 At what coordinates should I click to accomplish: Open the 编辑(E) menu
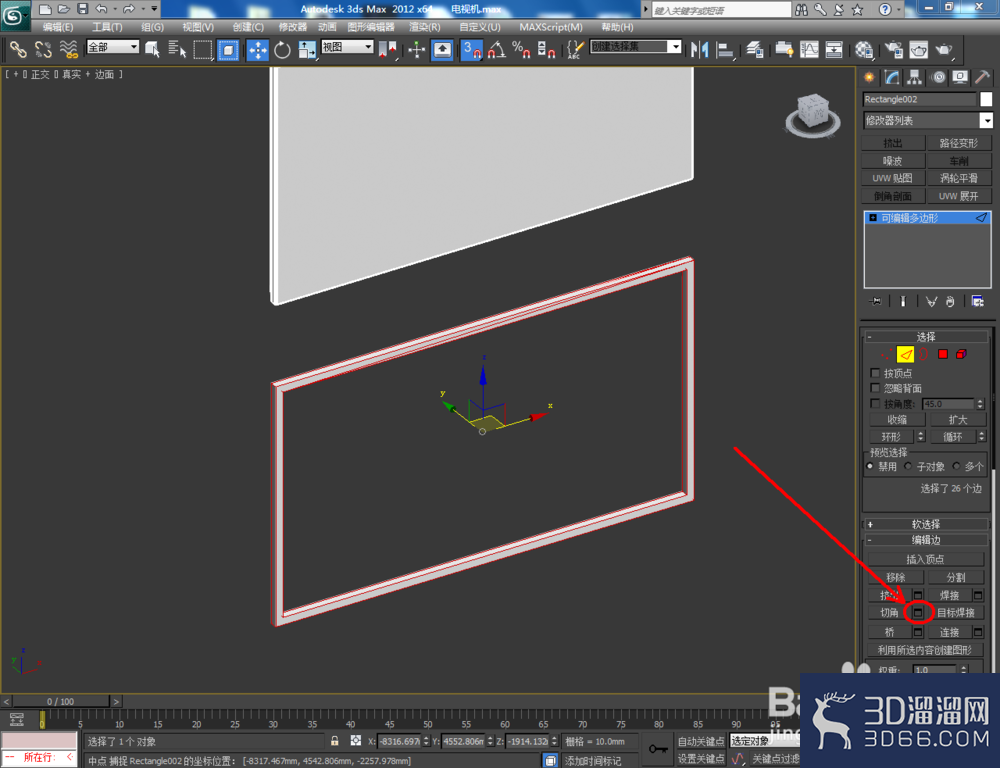(x=58, y=27)
